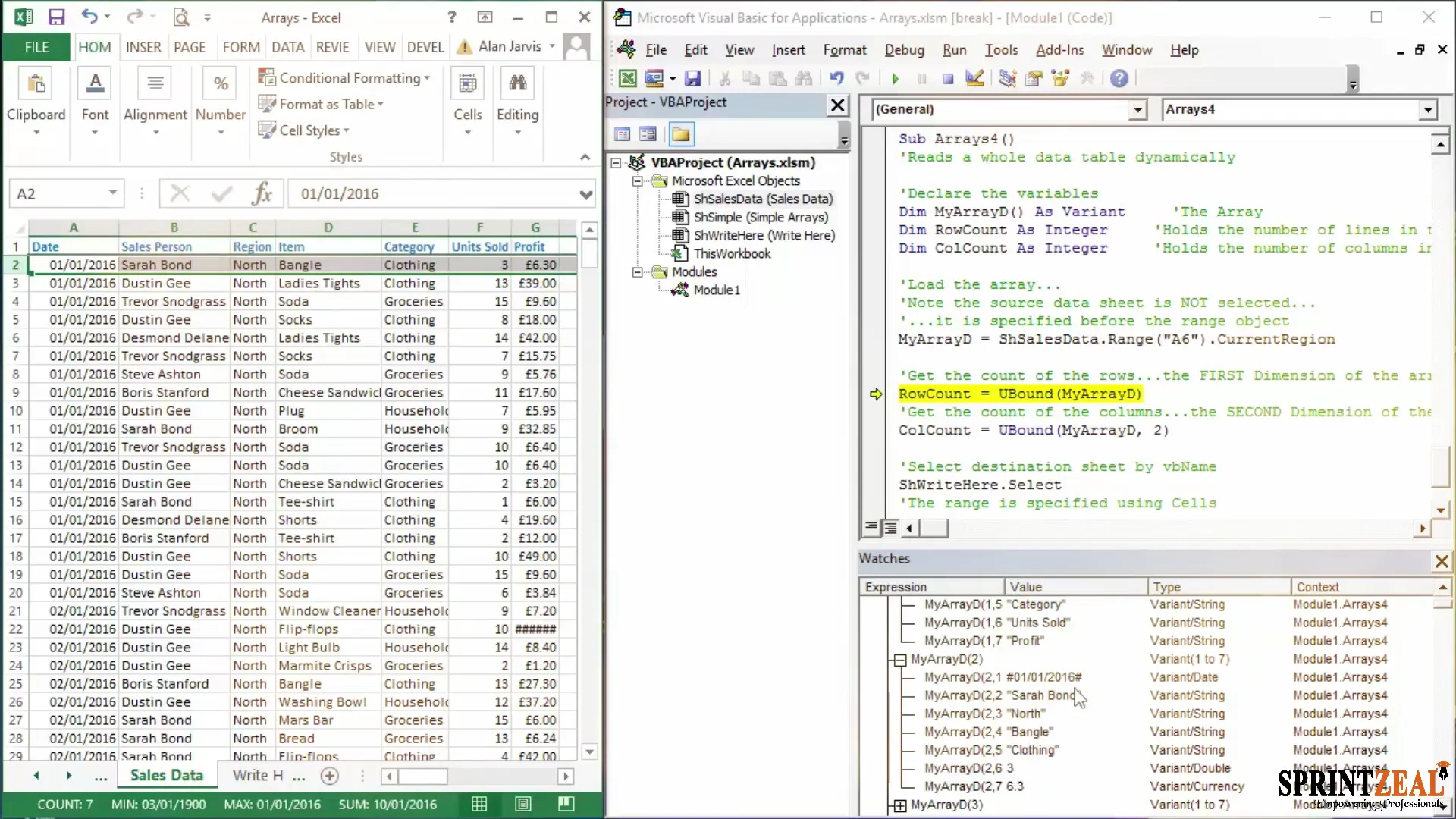Switch to Normal view icon in status bar

[479, 804]
